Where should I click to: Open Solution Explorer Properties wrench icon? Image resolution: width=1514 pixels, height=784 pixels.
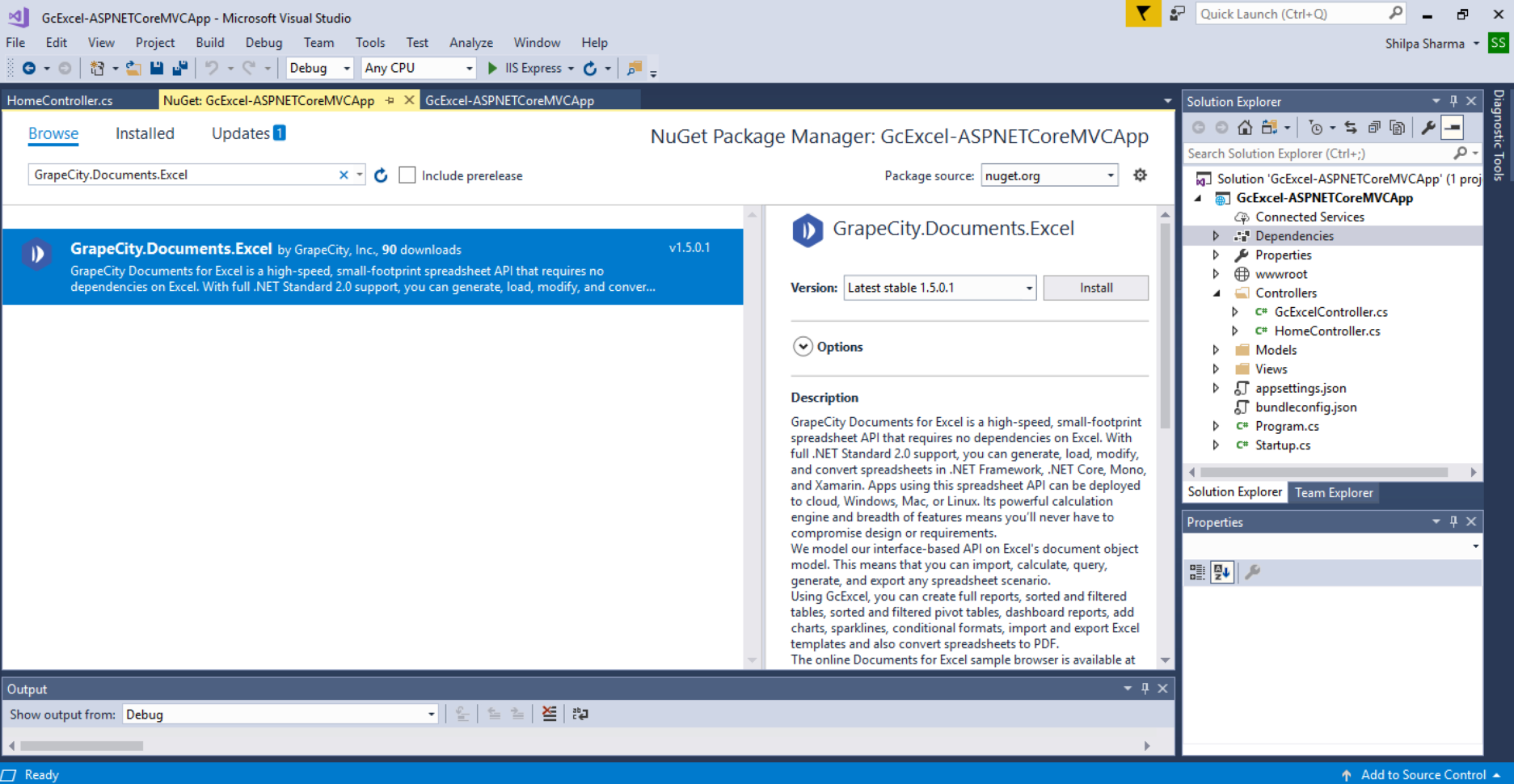(x=1428, y=128)
